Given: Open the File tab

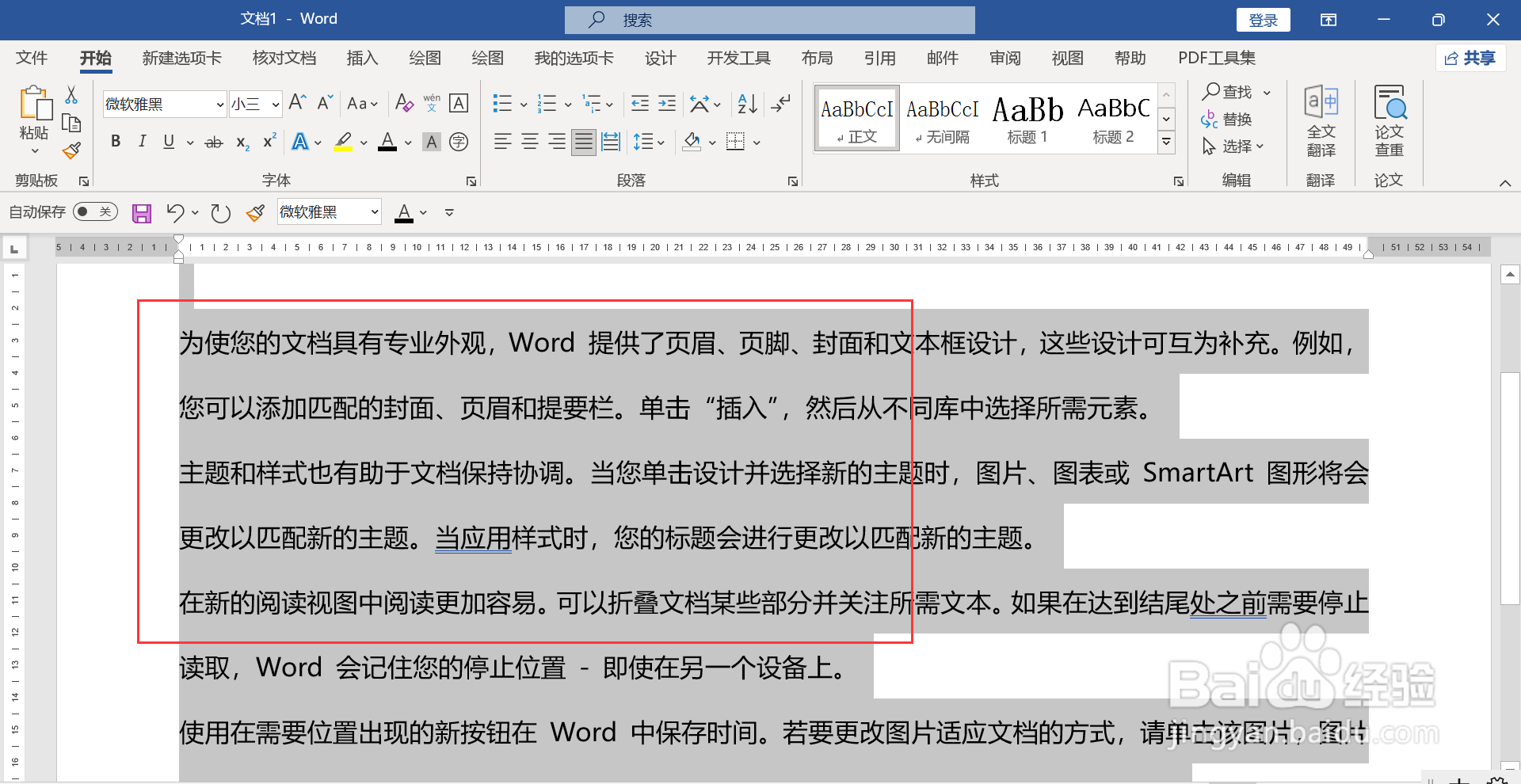Looking at the screenshot, I should click(x=32, y=58).
